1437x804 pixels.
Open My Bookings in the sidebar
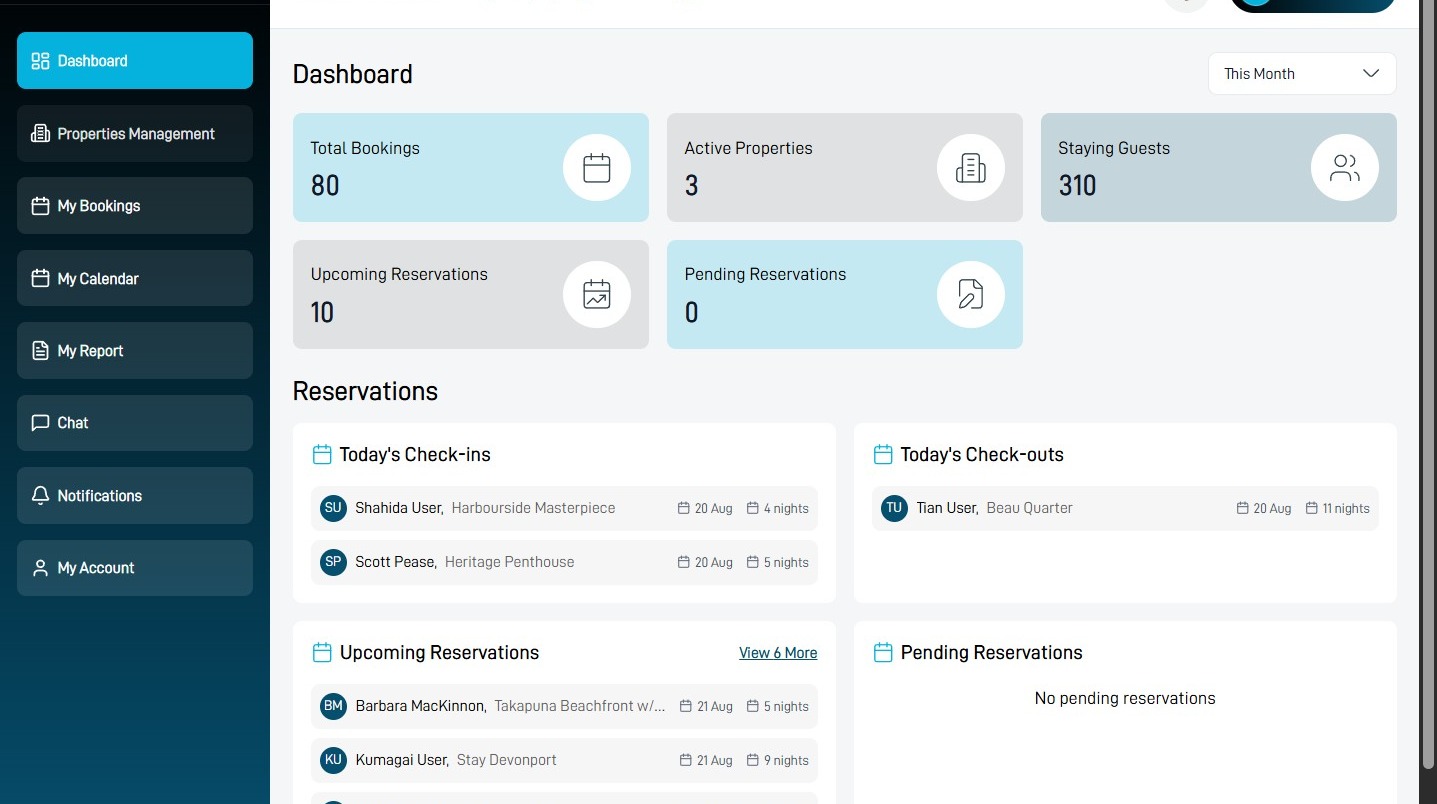(135, 206)
